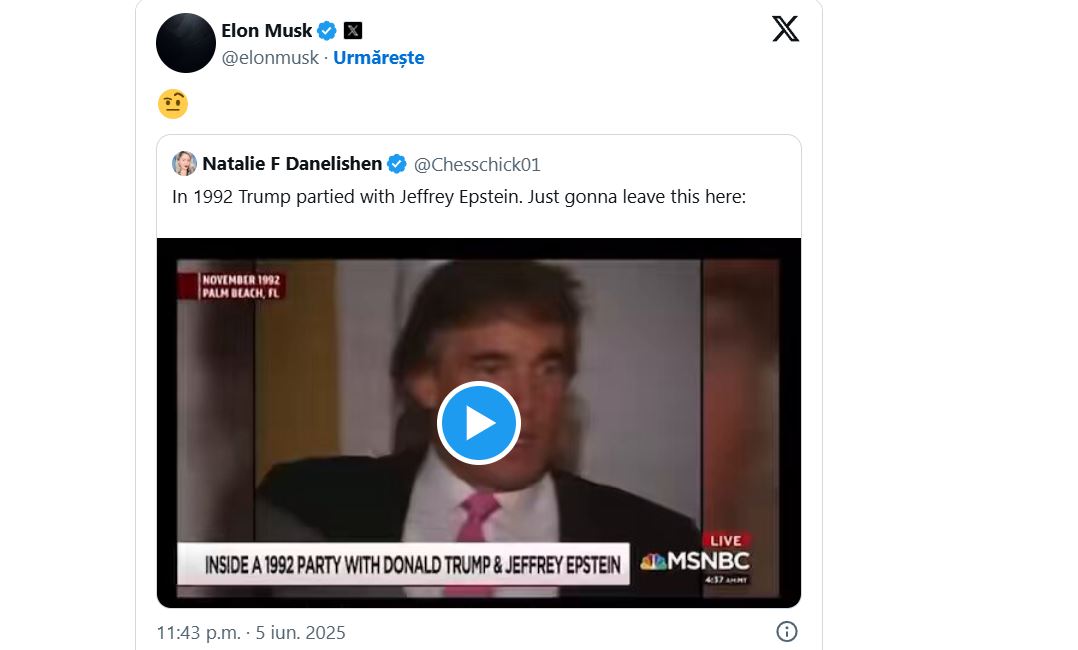Click the raised eyebrow emoji
This screenshot has width=1078, height=650.
coord(173,104)
